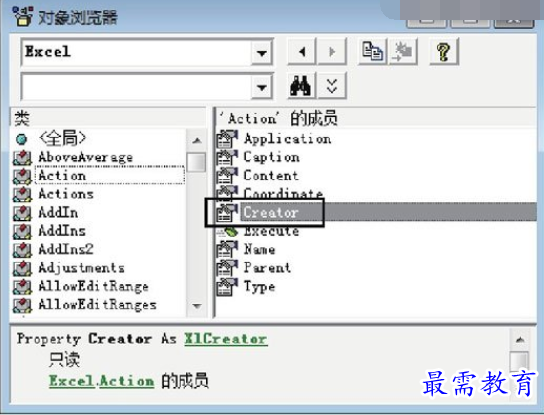Click the Creator property icon

pyautogui.click(x=227, y=213)
